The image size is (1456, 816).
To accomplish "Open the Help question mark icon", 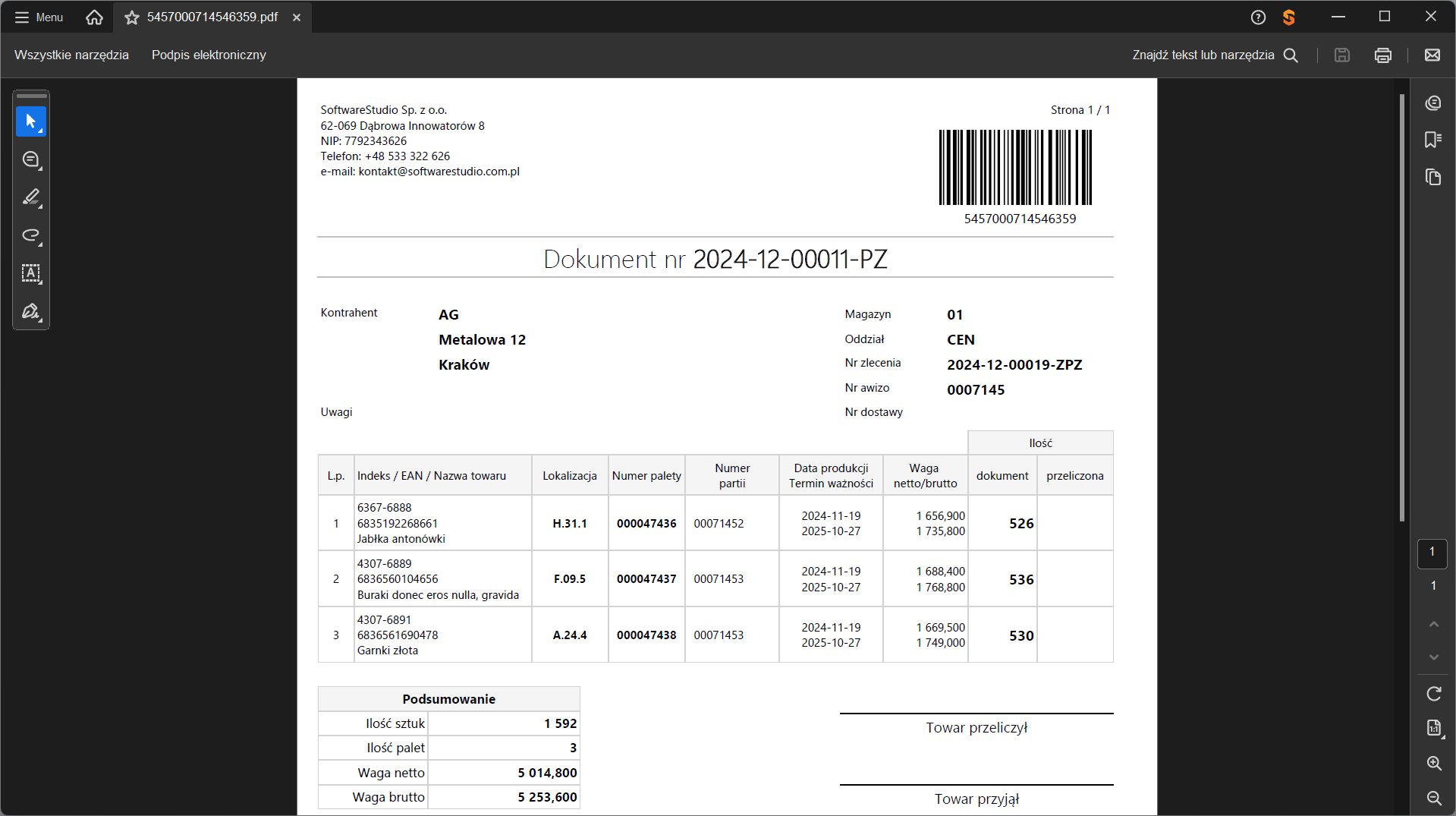I will point(1258,17).
